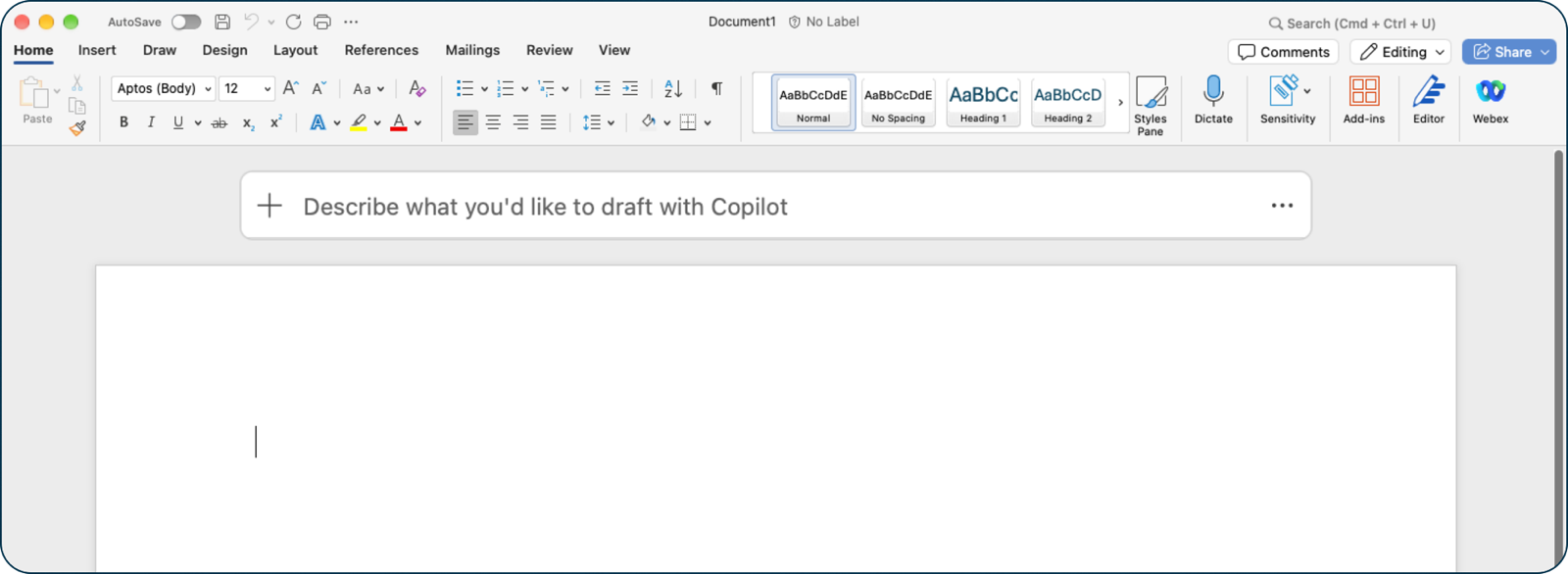This screenshot has height=574, width=1568.
Task: Toggle paragraph marks visibility
Action: click(x=716, y=88)
